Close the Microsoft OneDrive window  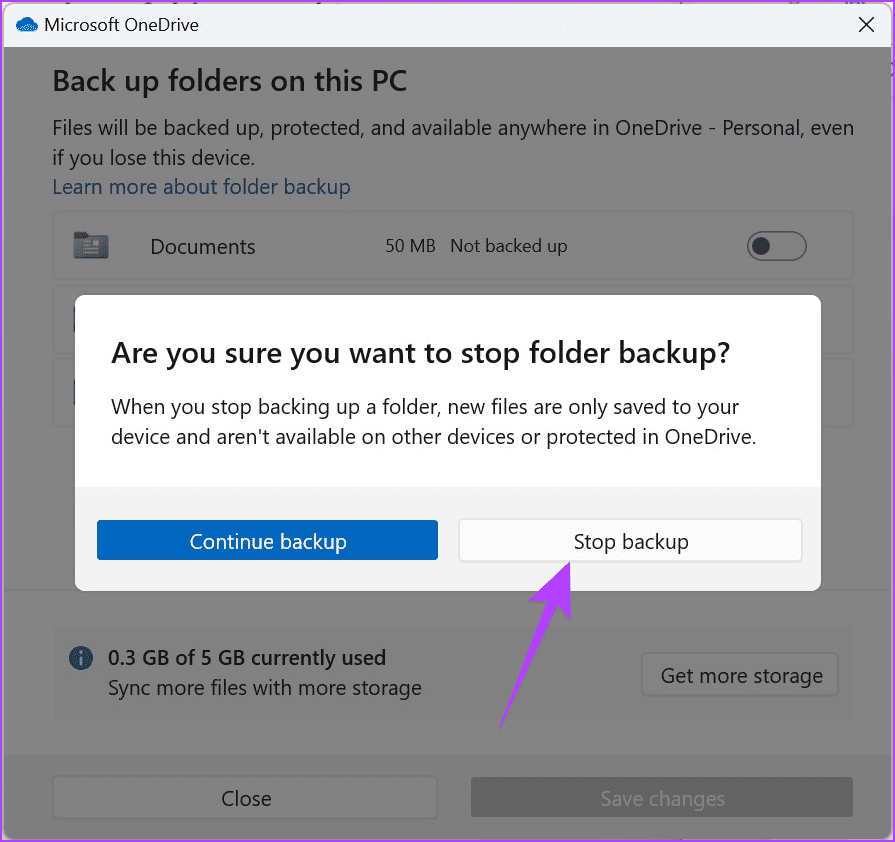pos(866,25)
